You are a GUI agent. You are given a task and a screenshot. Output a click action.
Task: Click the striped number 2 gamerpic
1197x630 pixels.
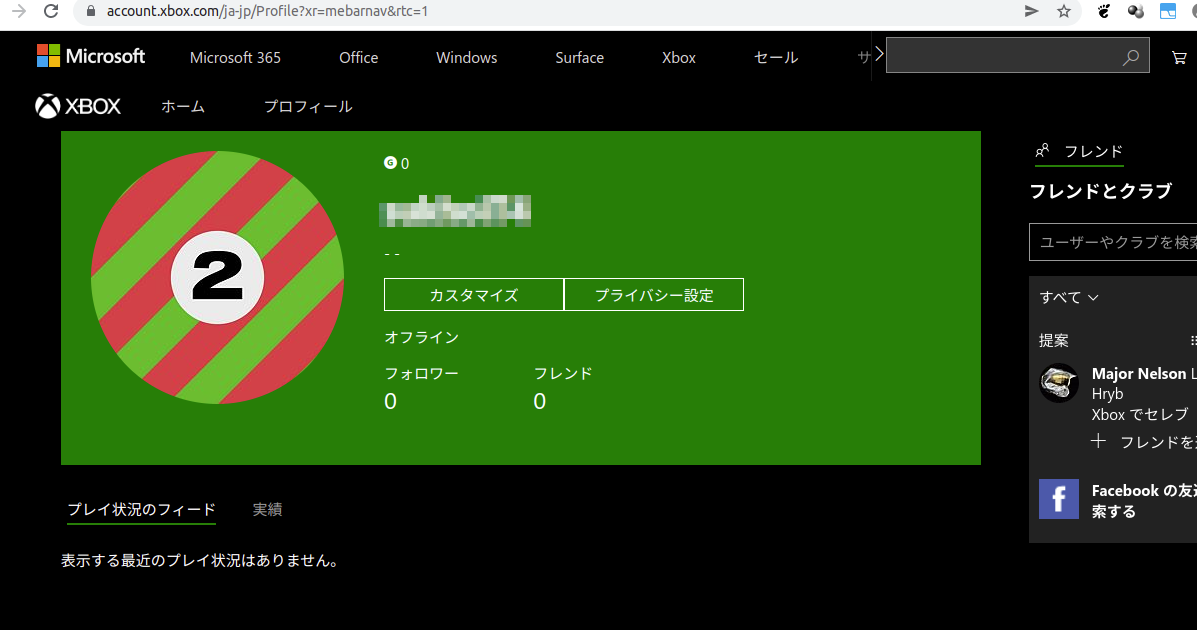(x=218, y=277)
